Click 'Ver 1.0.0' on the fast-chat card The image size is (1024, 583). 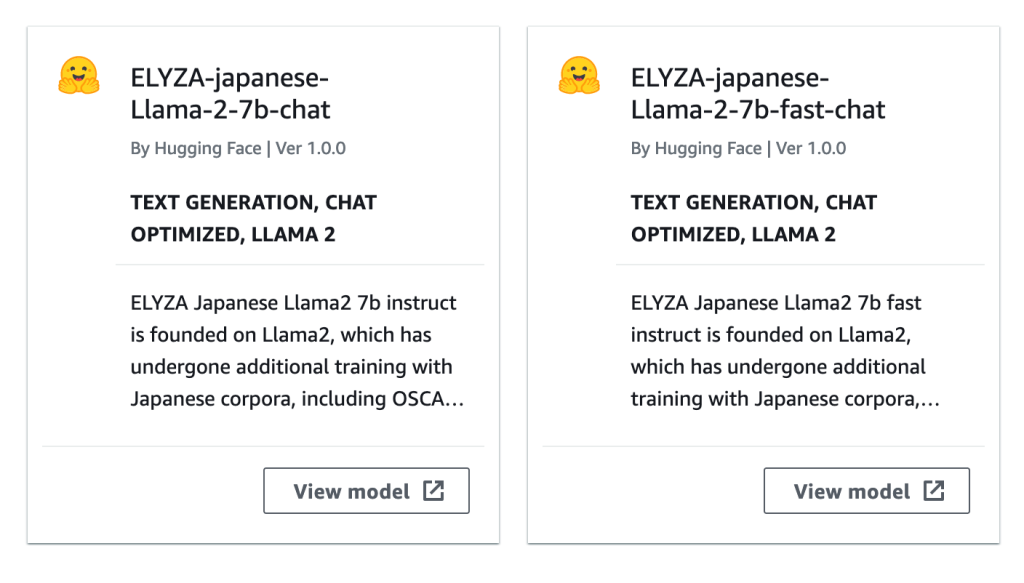point(812,148)
